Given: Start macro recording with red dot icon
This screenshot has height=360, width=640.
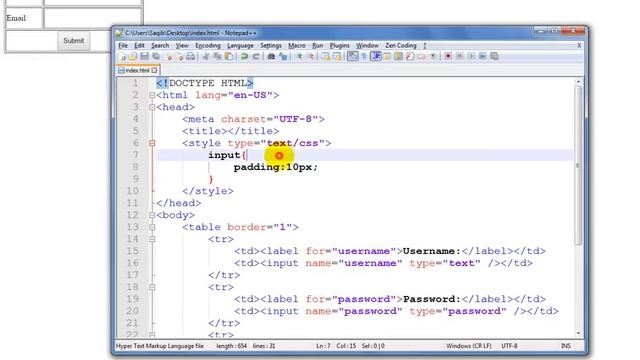Looking at the screenshot, I should point(448,56).
